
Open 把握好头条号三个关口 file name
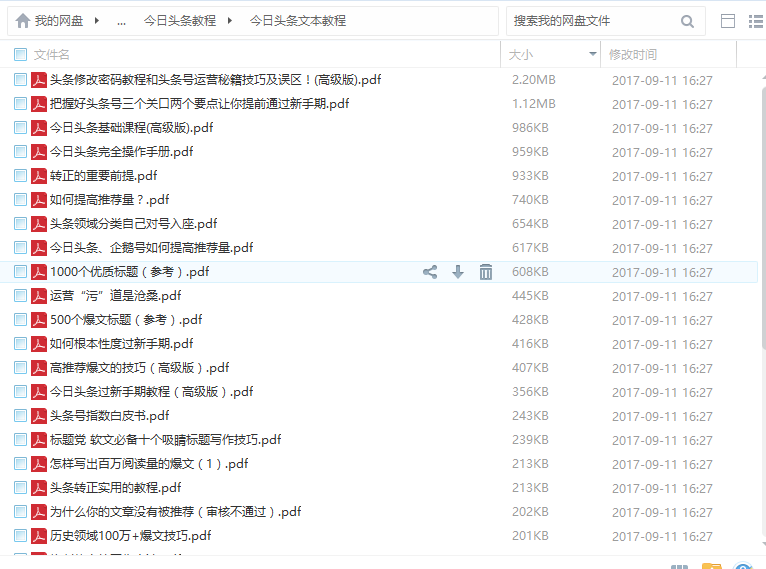(199, 104)
